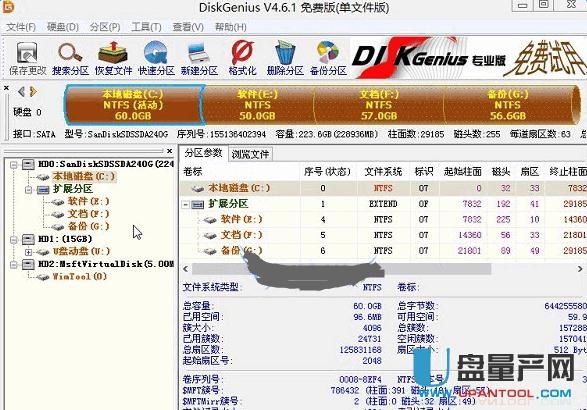Image resolution: width=587 pixels, height=410 pixels.
Task: Select the 文档(F:) table row
Action: pyautogui.click(x=383, y=235)
